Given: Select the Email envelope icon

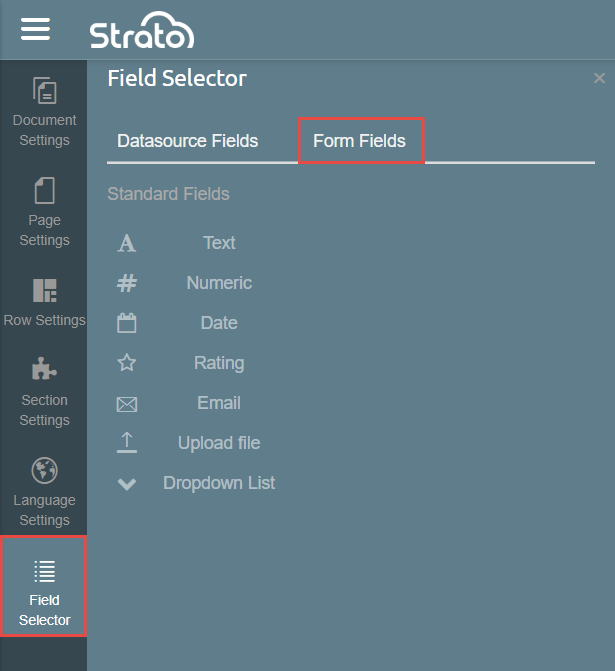Looking at the screenshot, I should coord(127,404).
